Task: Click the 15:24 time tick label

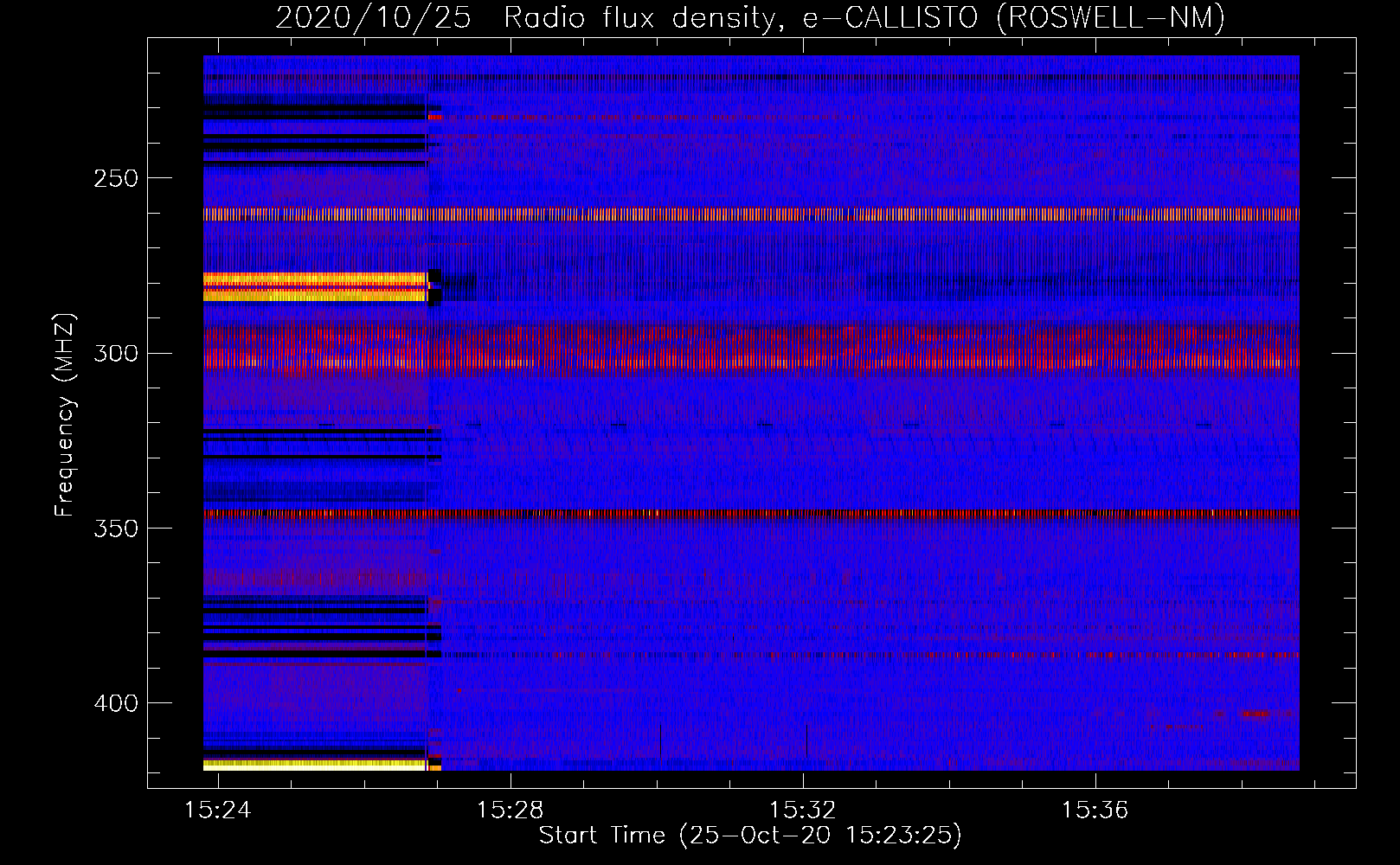Action: coord(218,810)
